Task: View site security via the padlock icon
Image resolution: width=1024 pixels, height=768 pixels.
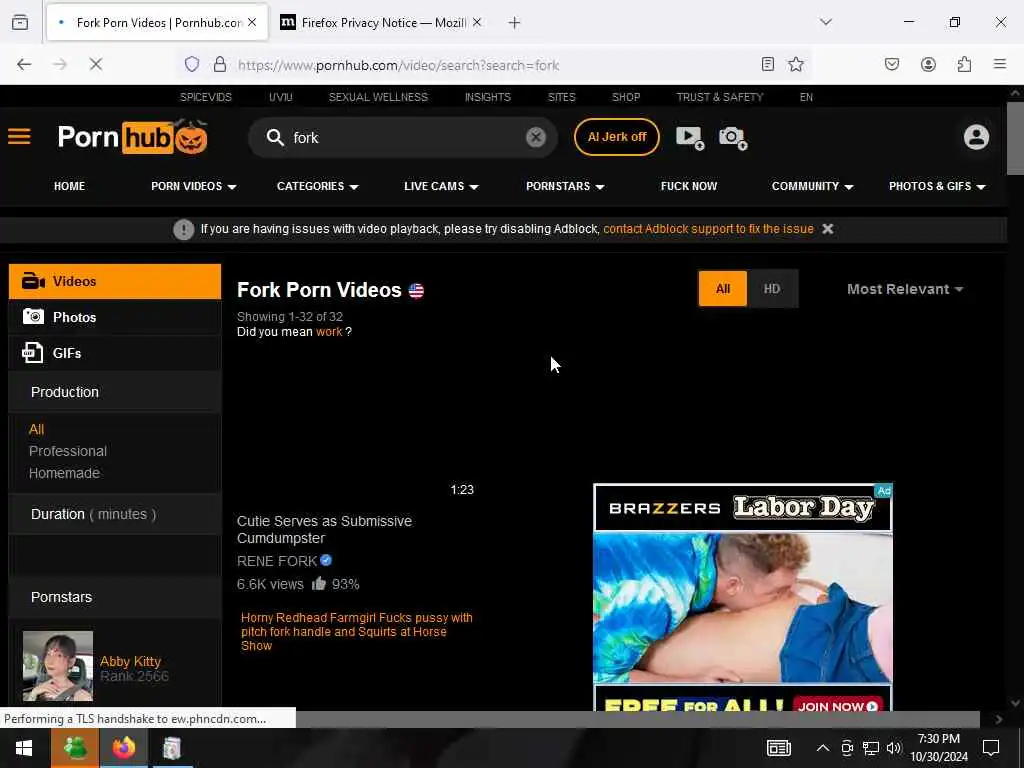Action: 220,64
